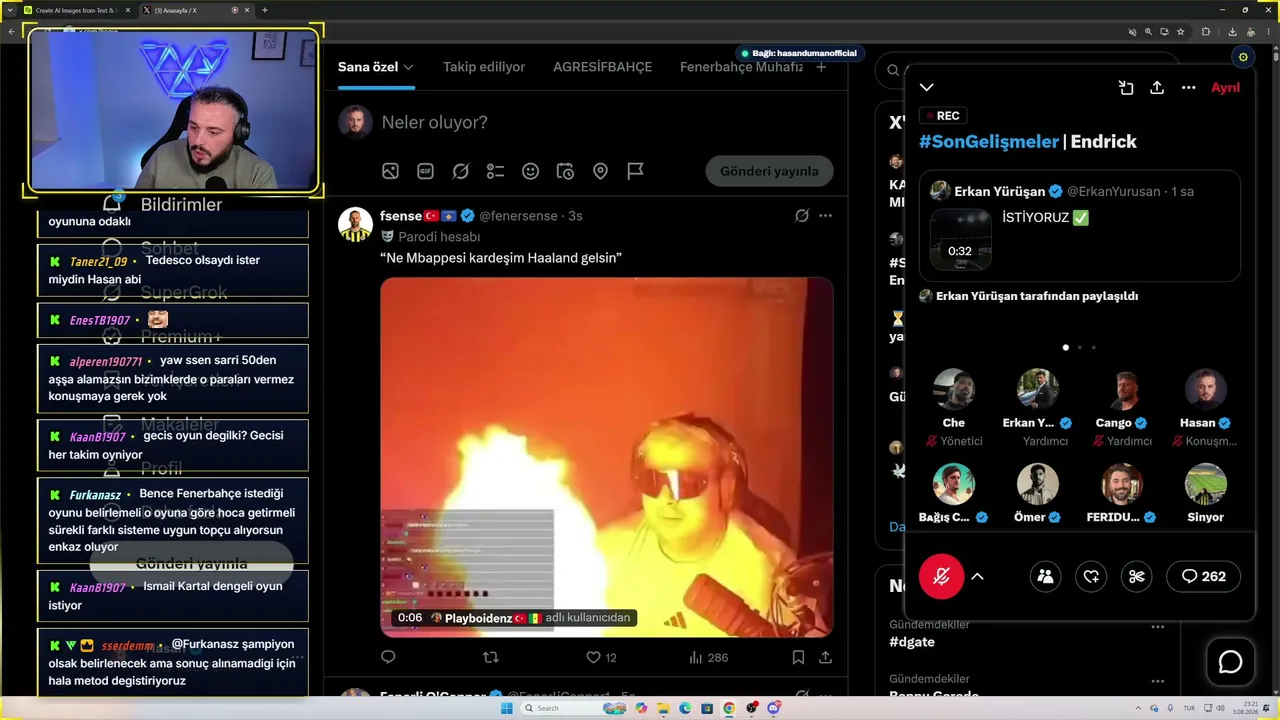Open the Grok chat bubble button

pos(1230,662)
